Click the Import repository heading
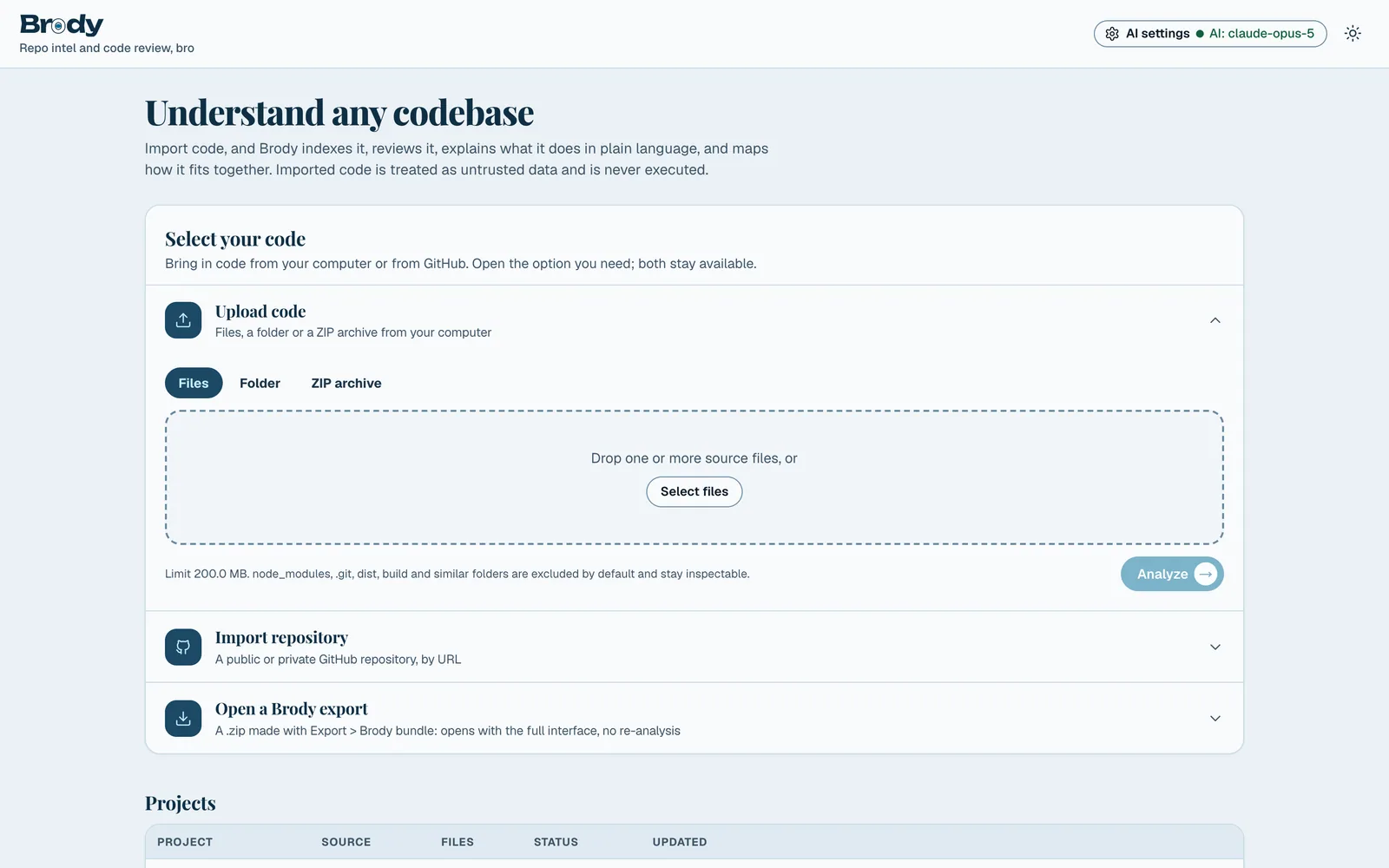Viewport: 1389px width, 868px height. [281, 638]
